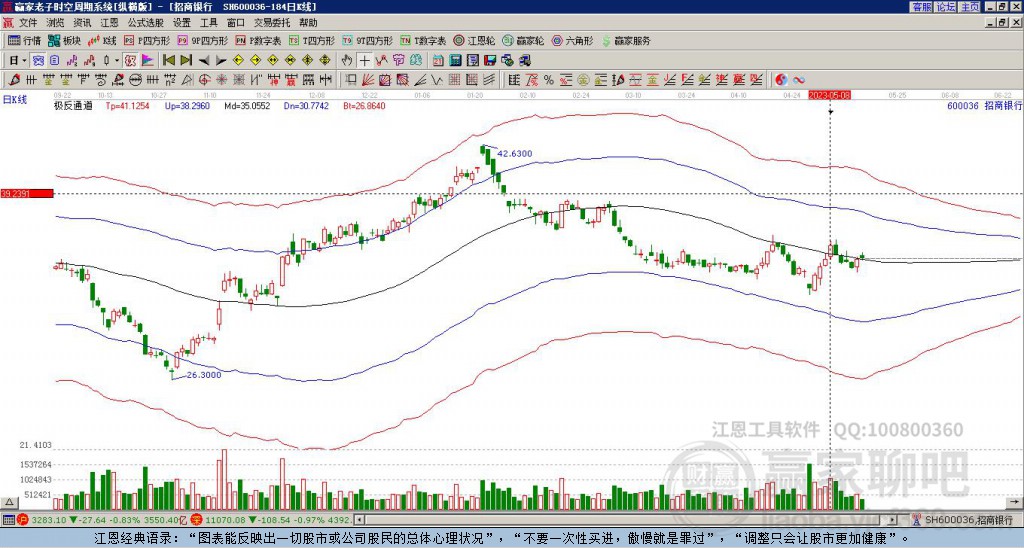Toggle the 权 price adjustment button
This screenshot has width=1024, height=548.
pos(129,61)
